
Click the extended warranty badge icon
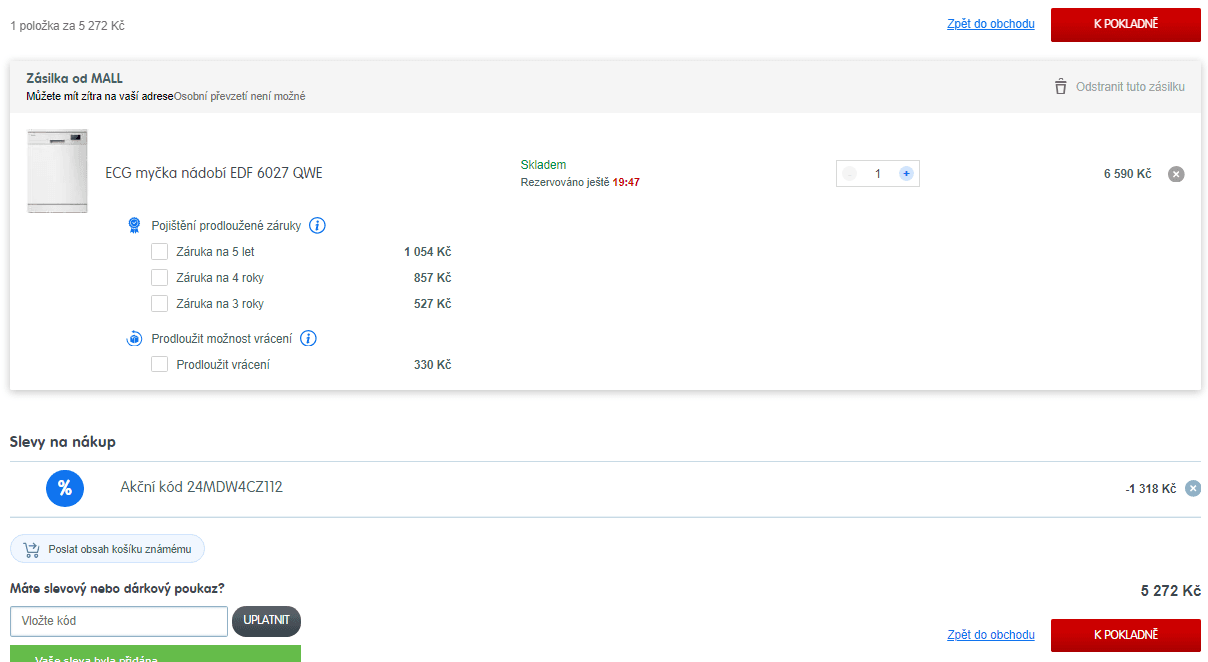point(134,226)
